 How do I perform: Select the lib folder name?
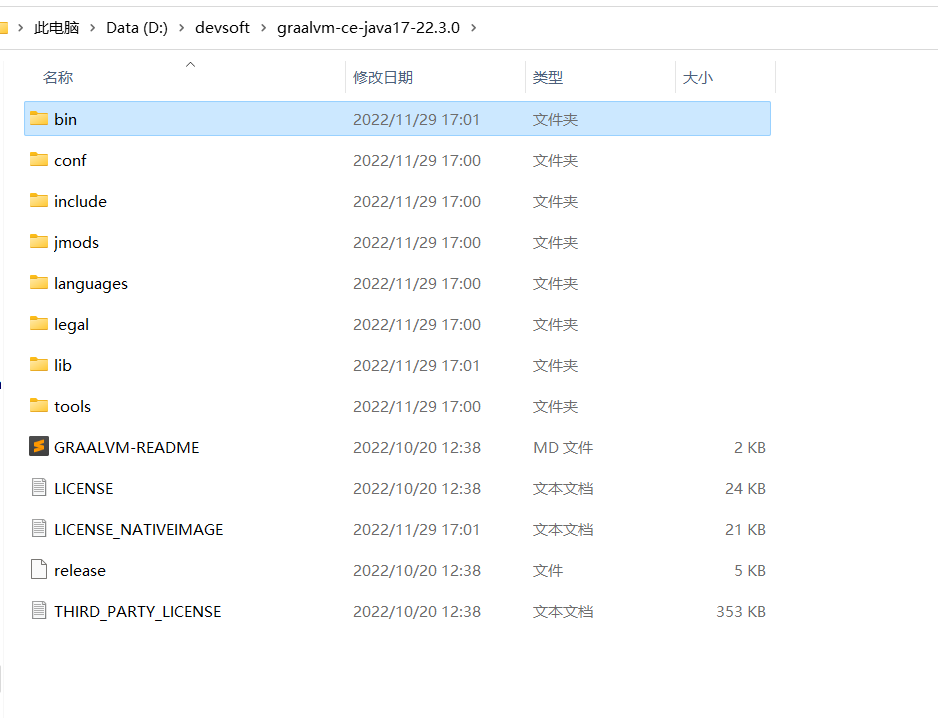(63, 365)
